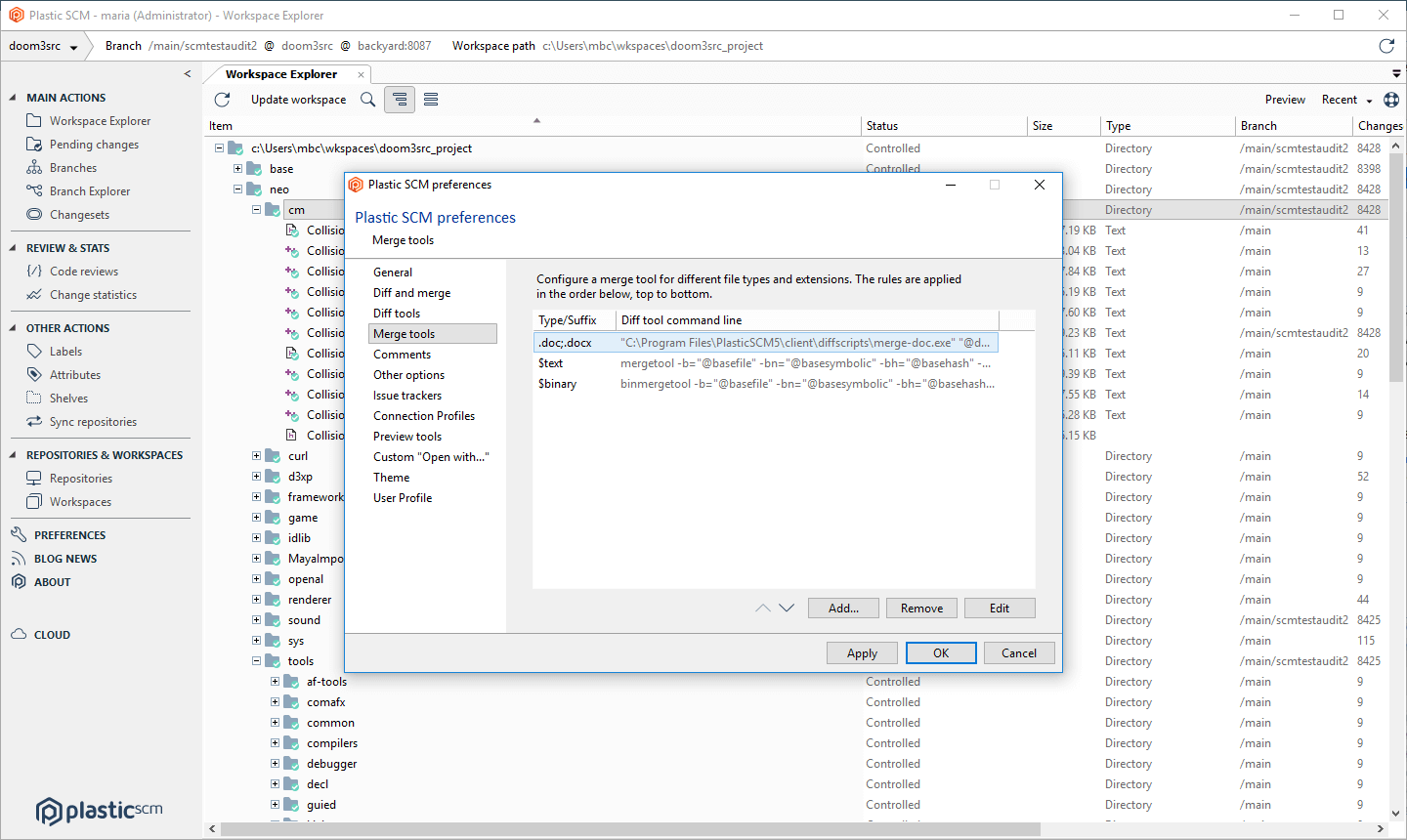This screenshot has height=840, width=1407.
Task: Switch to tree view mode icon
Action: tap(400, 100)
